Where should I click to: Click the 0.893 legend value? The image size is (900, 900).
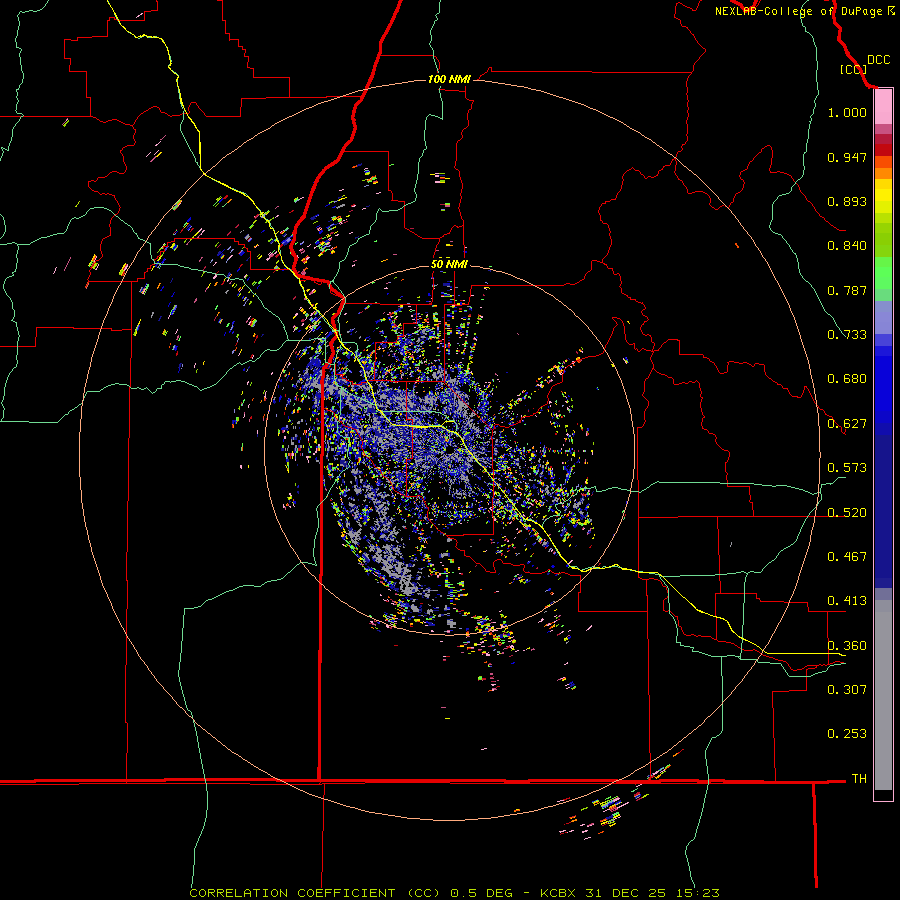(847, 201)
